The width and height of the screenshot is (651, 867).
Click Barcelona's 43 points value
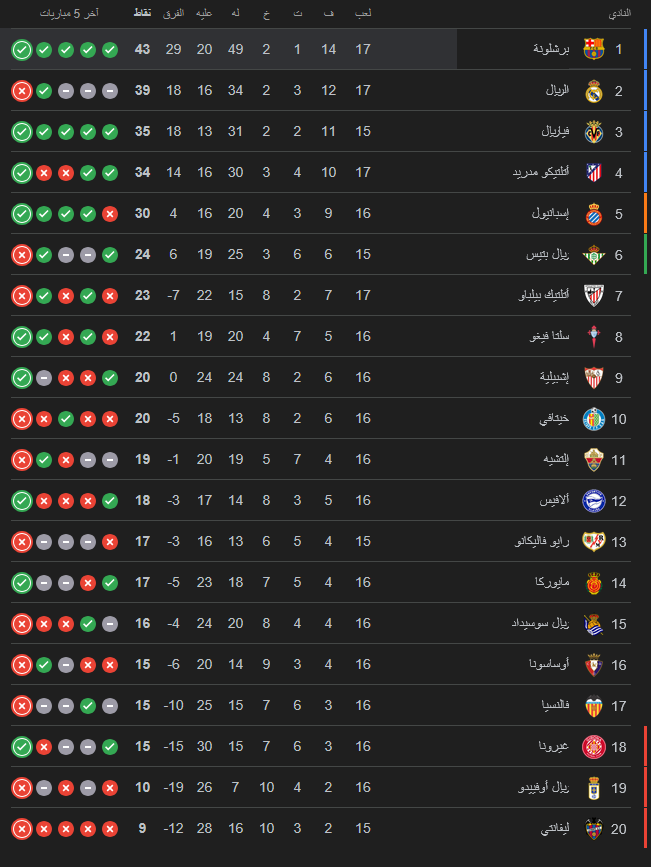coord(142,49)
